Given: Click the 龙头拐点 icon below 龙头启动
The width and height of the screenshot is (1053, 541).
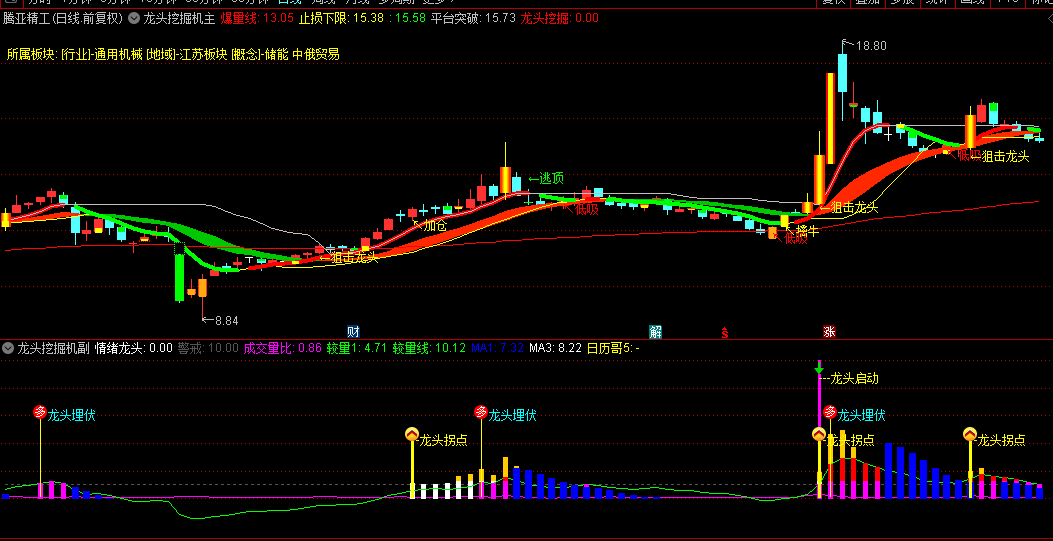Looking at the screenshot, I should [819, 434].
